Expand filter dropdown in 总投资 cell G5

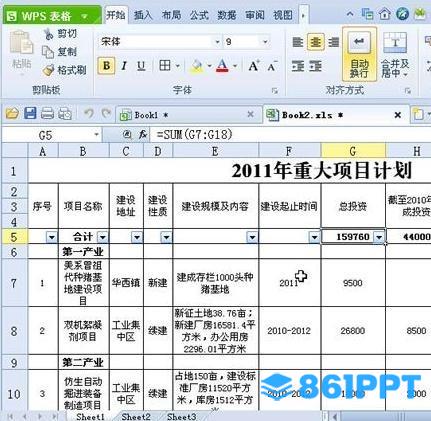[379, 237]
